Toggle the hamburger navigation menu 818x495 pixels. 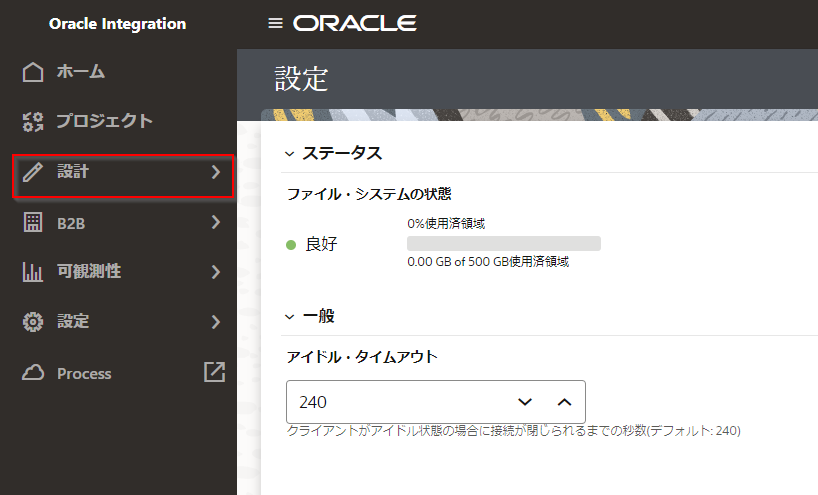(276, 23)
